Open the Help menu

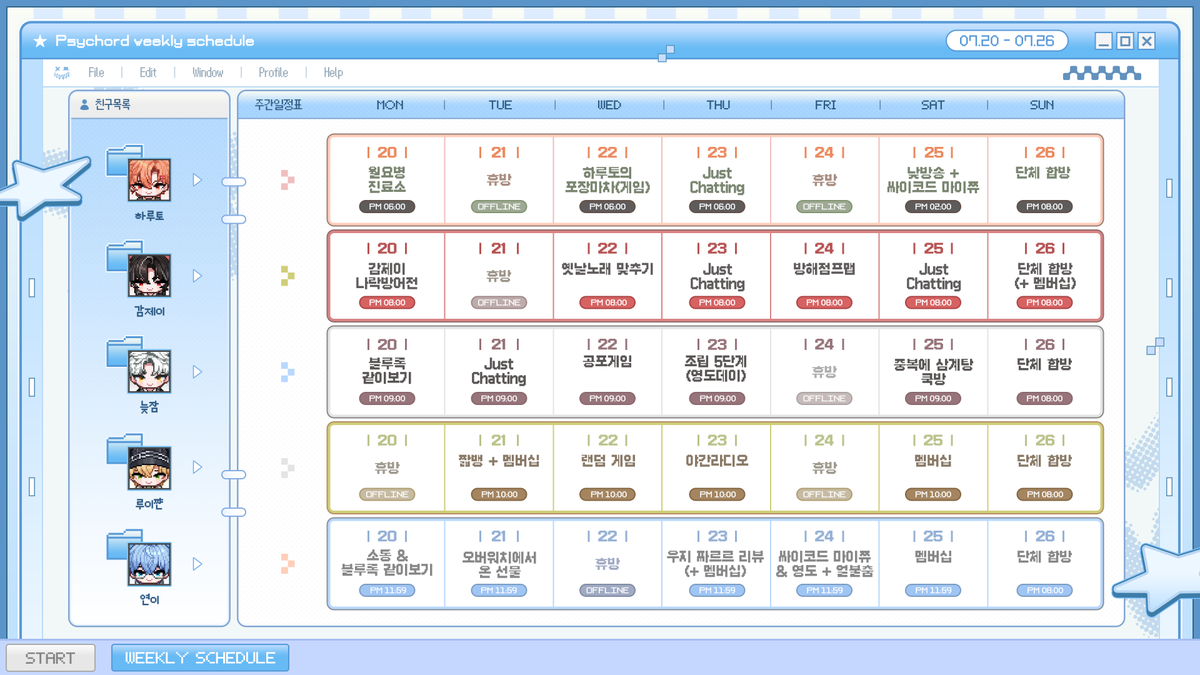coord(333,73)
